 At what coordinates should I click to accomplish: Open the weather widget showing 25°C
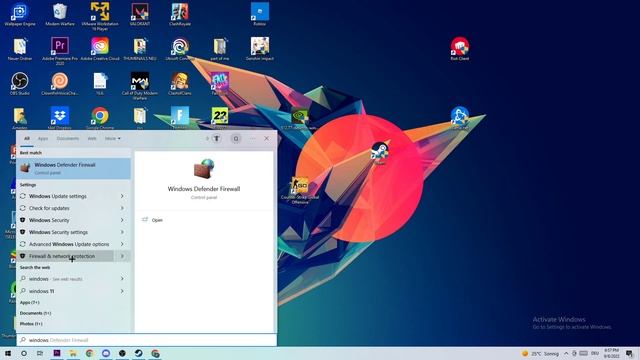(540, 353)
